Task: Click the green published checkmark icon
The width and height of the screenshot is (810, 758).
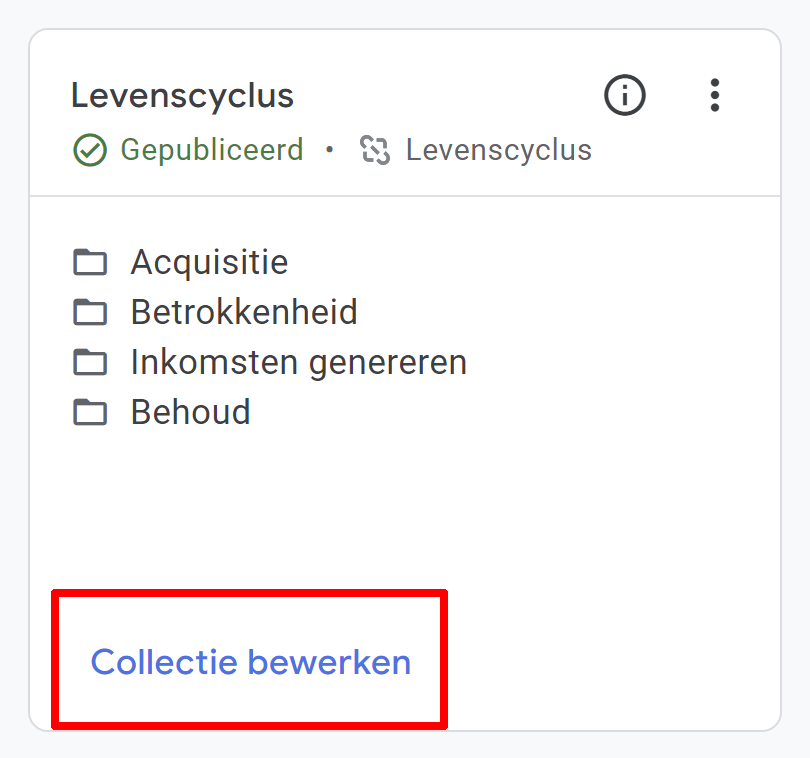Action: (89, 150)
